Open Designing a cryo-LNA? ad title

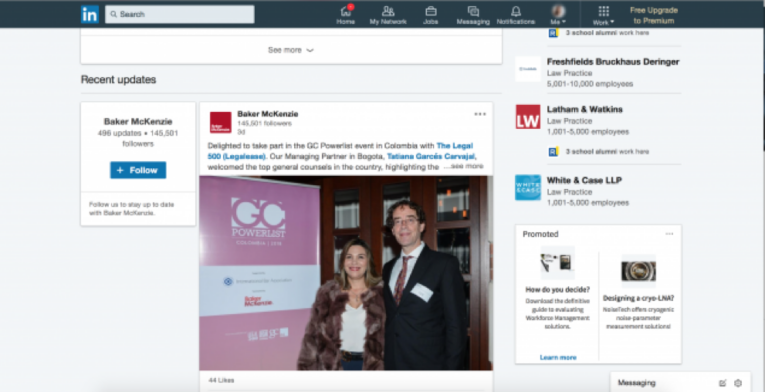point(638,298)
